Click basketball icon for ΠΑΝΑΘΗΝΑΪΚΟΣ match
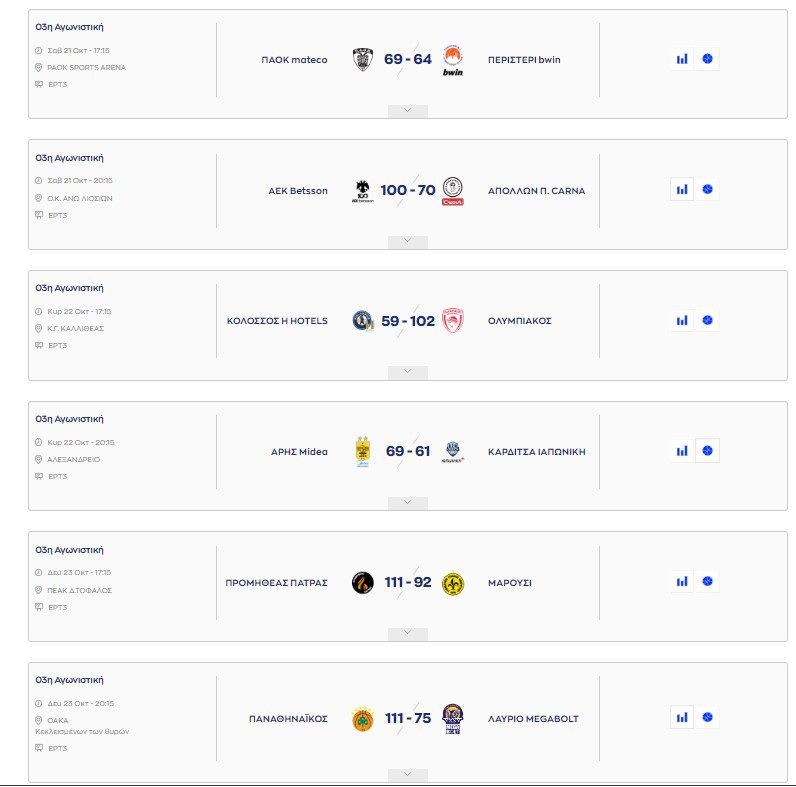The image size is (796, 787). 708,717
